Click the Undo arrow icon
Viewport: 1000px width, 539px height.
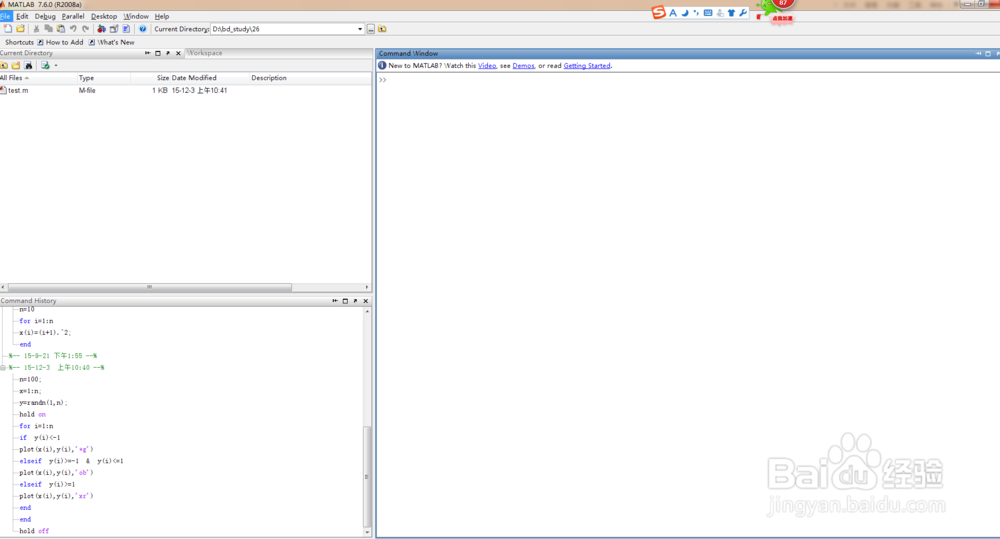(x=73, y=29)
